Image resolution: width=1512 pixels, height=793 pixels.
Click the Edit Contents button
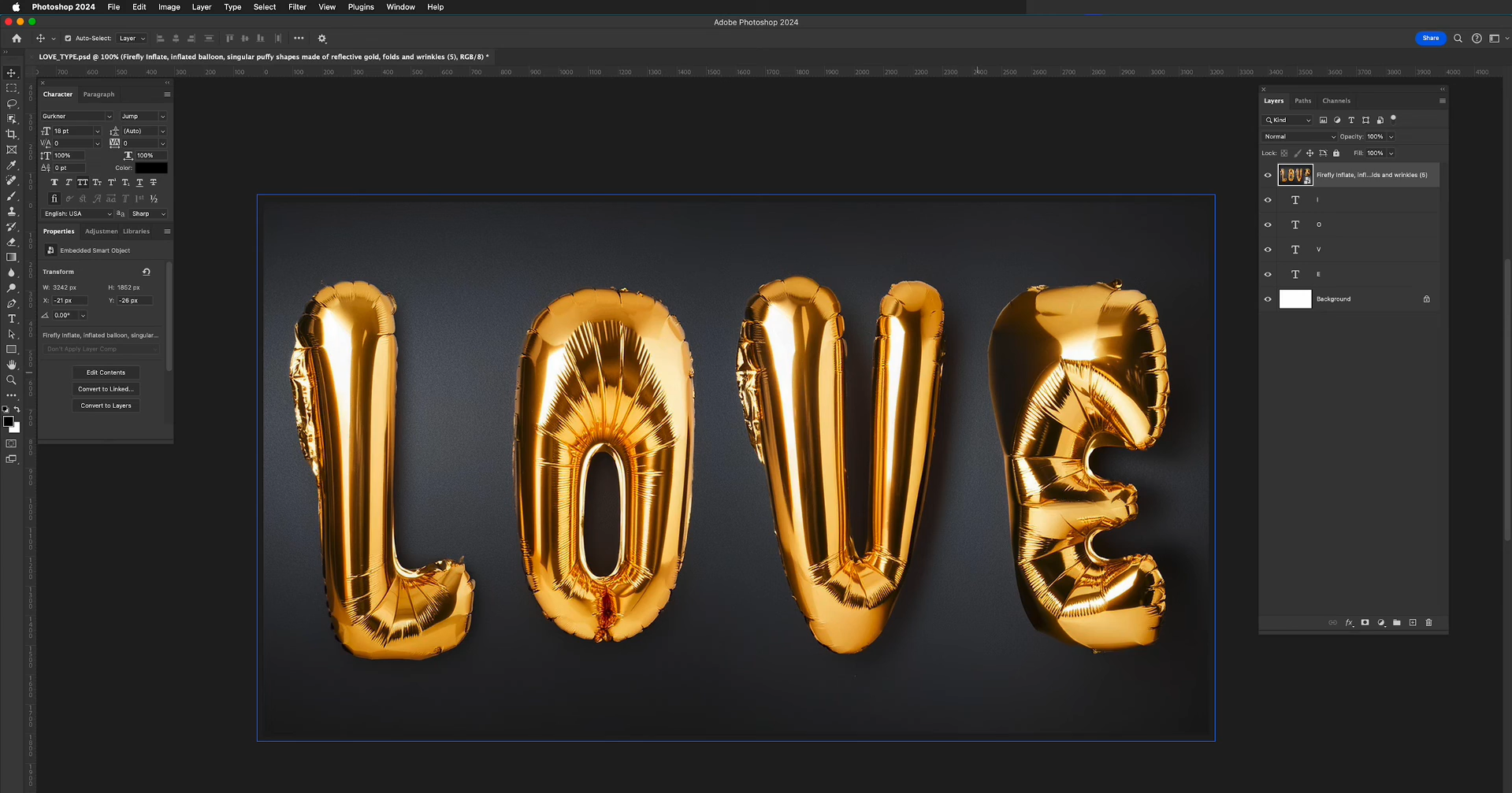coord(106,372)
